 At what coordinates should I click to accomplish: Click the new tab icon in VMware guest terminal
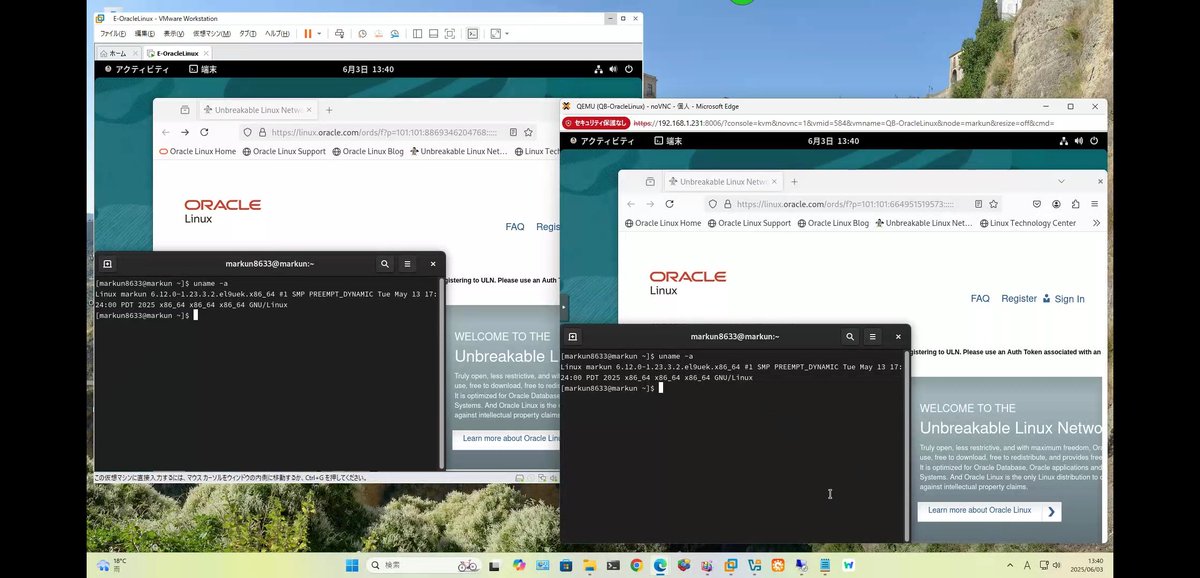tap(107, 264)
